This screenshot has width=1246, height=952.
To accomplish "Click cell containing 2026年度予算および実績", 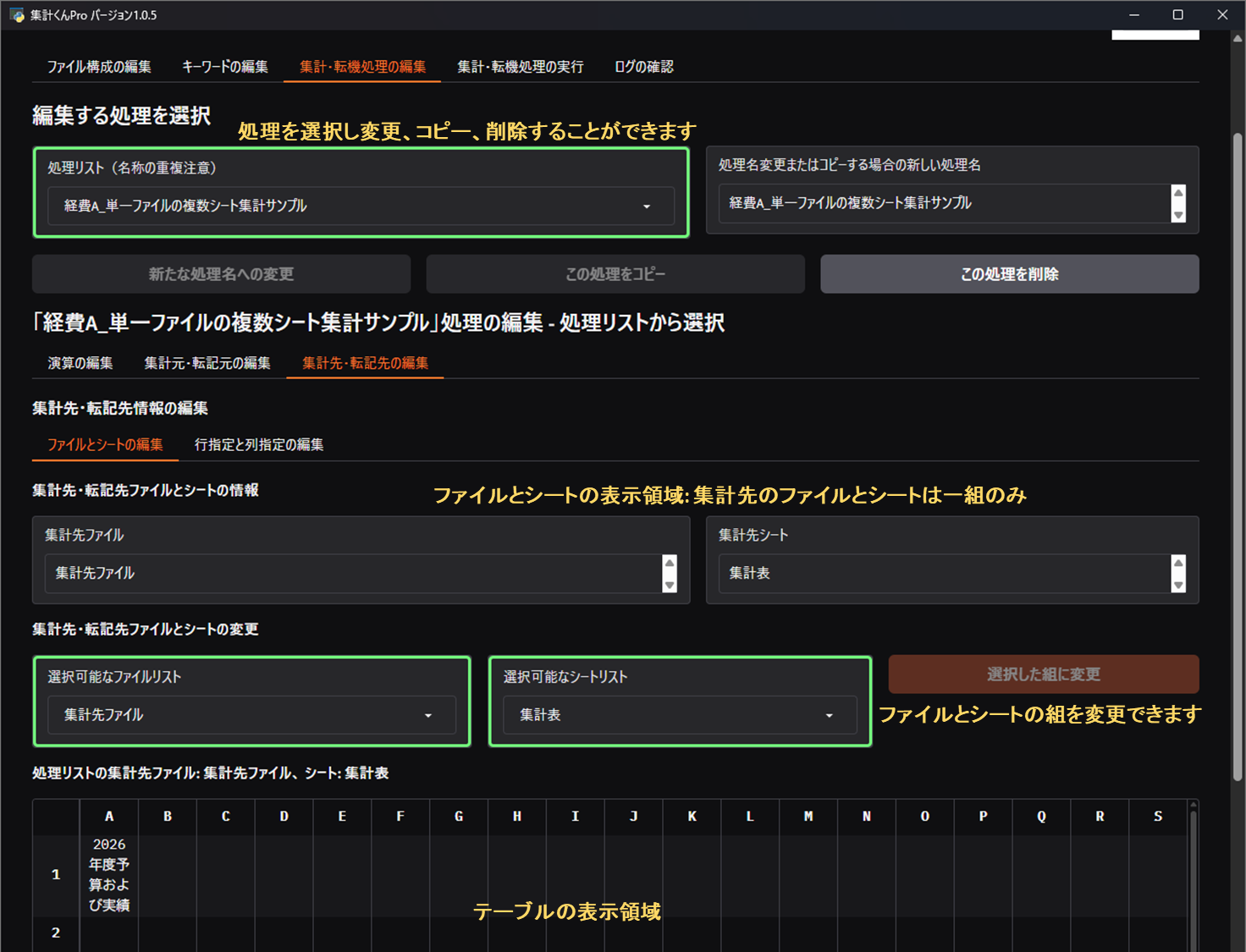I will coord(109,875).
